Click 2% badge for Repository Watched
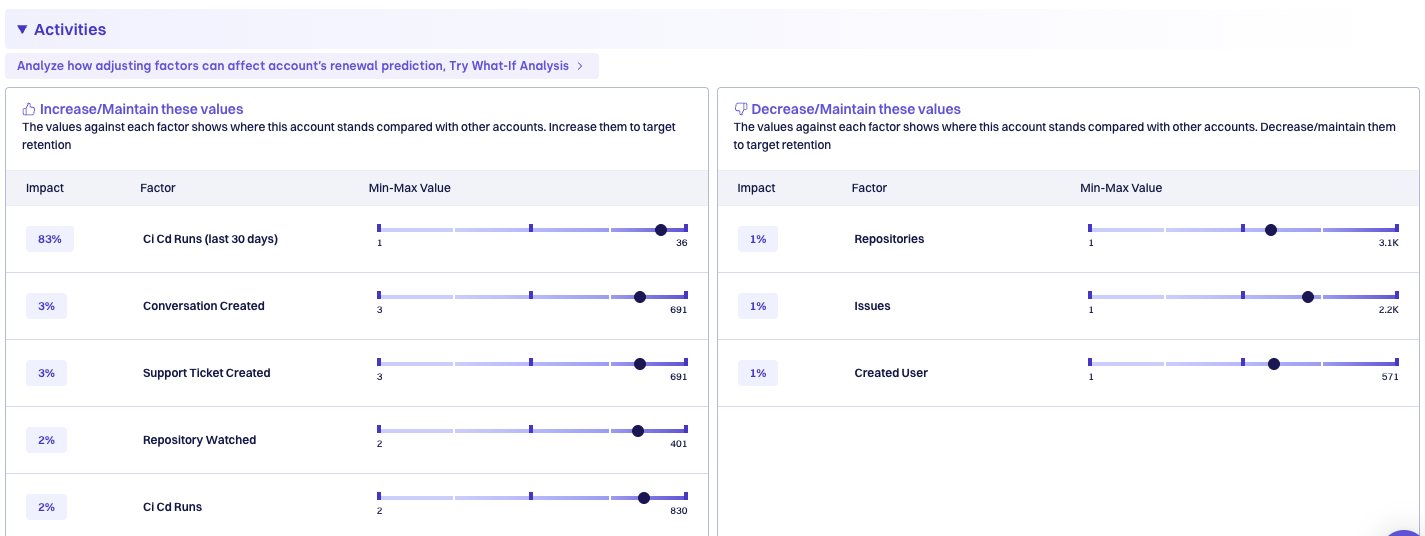The image size is (1425, 536). (46, 440)
